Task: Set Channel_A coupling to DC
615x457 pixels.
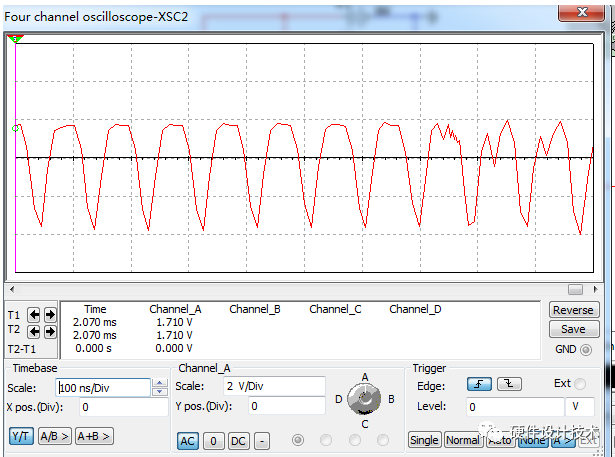Action: click(x=238, y=441)
